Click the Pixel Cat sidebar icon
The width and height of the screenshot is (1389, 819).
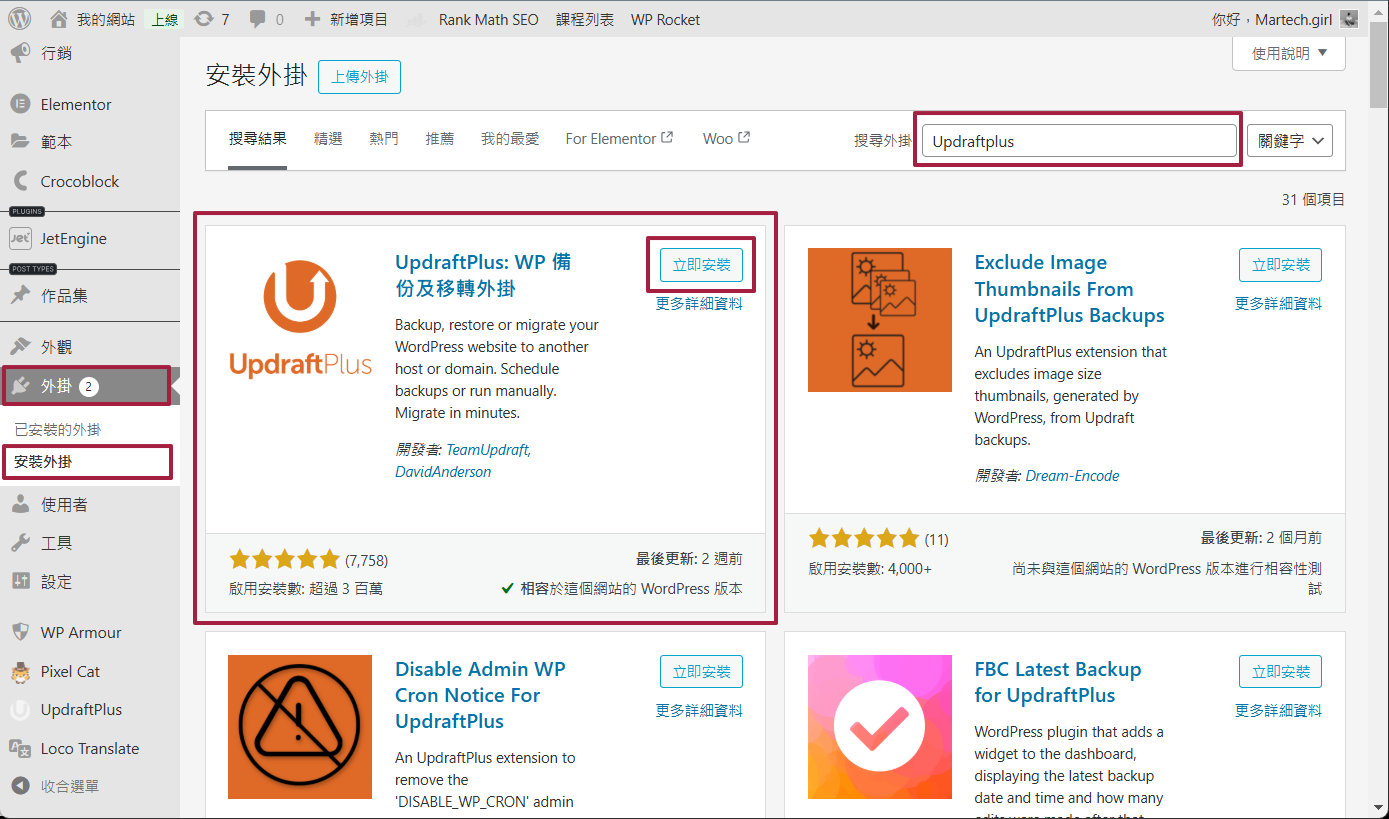click(20, 671)
